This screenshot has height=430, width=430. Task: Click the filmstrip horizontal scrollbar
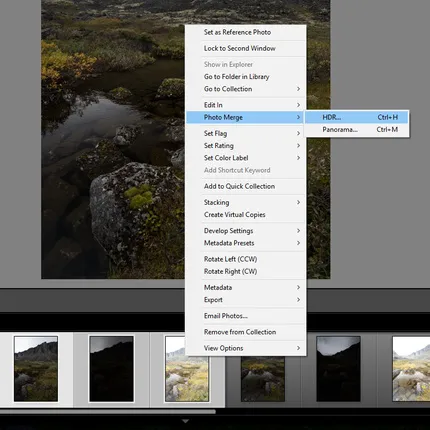(x=108, y=412)
